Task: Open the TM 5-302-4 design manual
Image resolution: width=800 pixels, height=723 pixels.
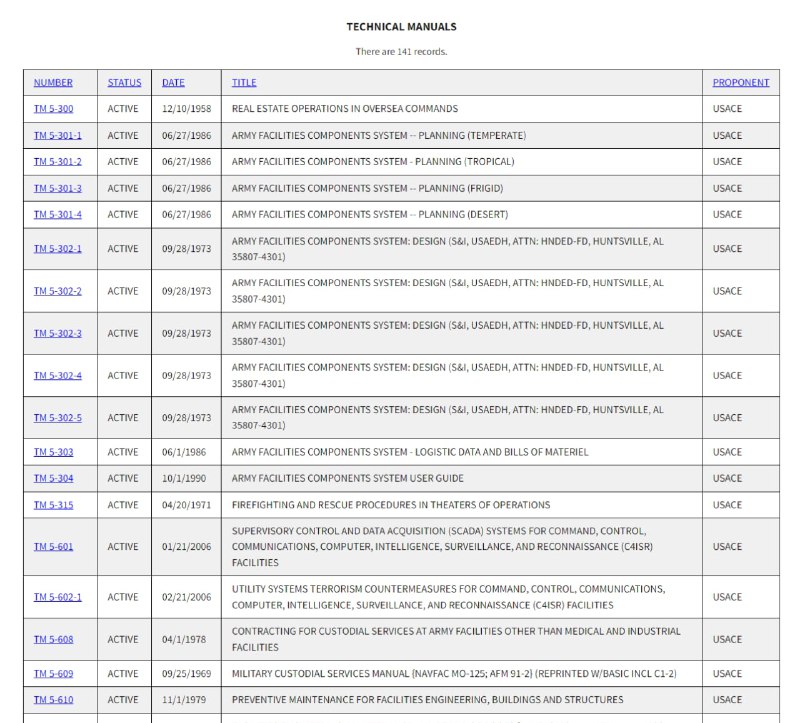Action: click(56, 375)
